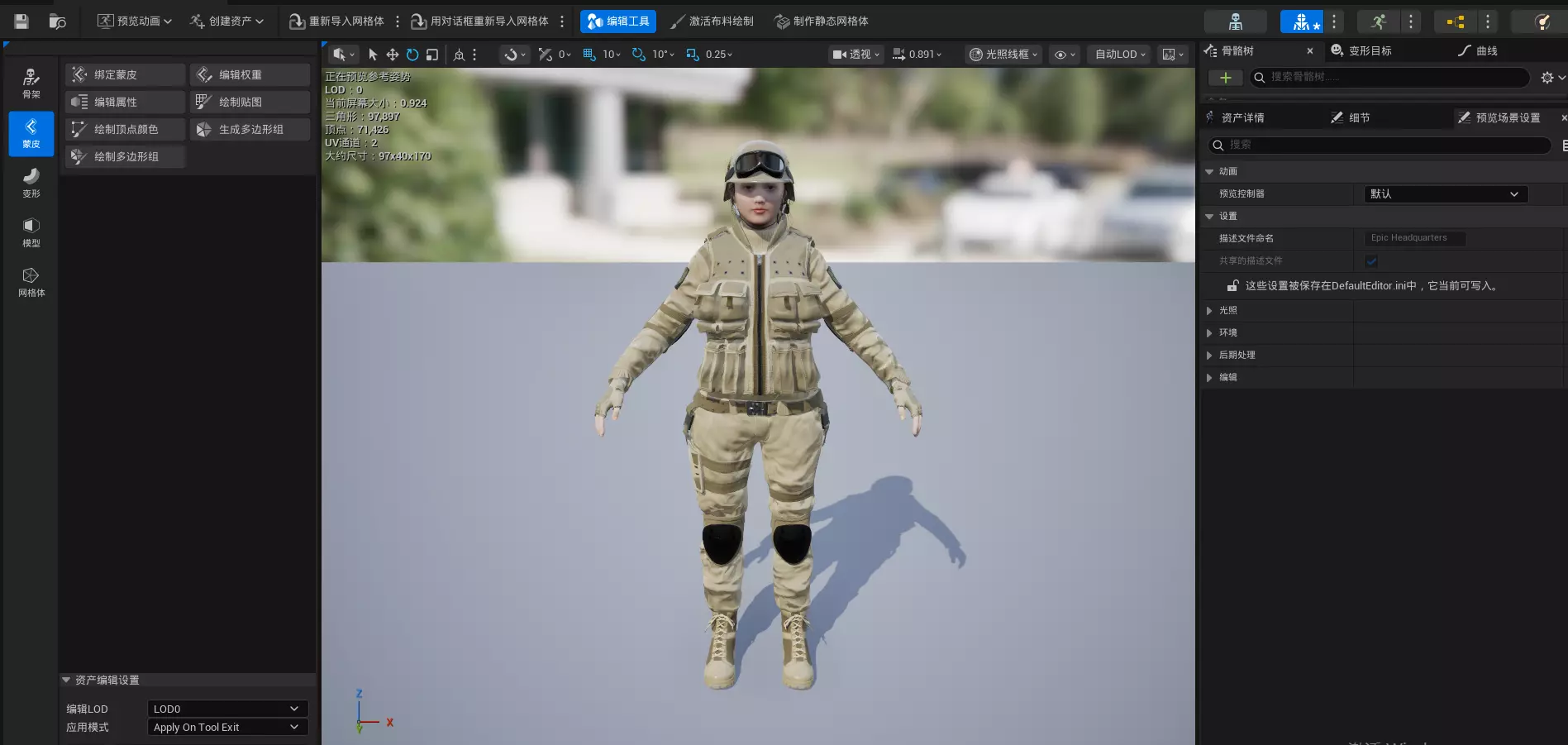This screenshot has height=745, width=1568.
Task: Choose the translate move gizmo tool
Action: click(393, 55)
